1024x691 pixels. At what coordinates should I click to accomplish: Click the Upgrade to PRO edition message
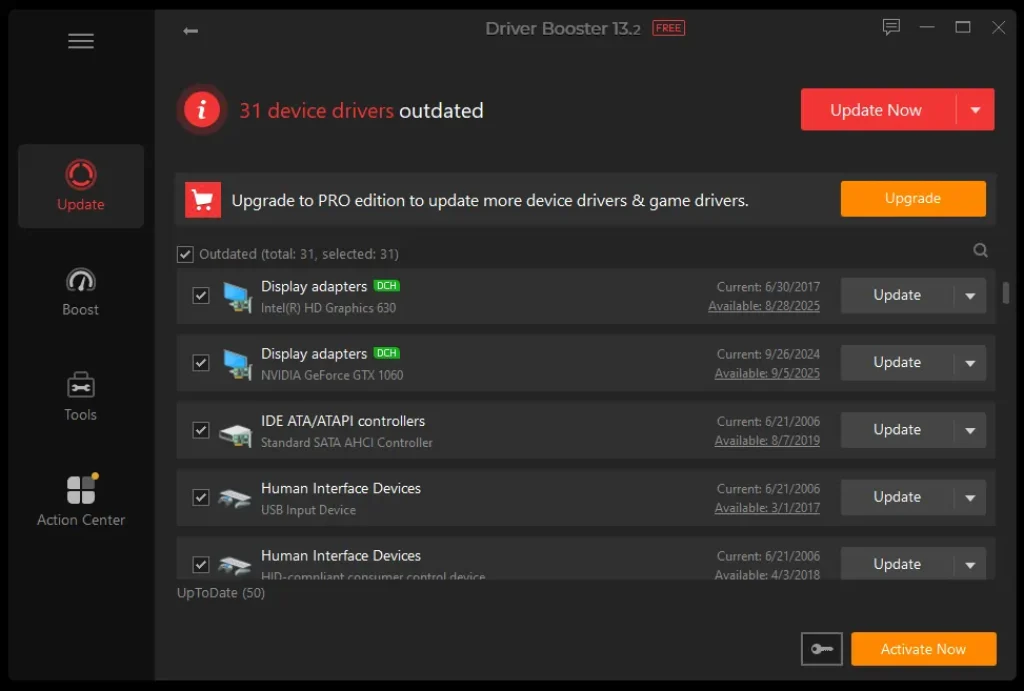coord(490,201)
